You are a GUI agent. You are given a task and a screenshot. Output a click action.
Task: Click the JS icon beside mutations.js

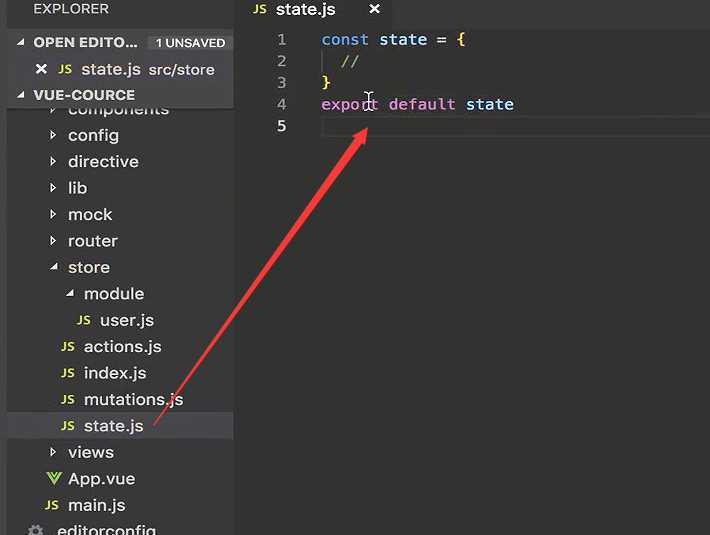pos(67,399)
